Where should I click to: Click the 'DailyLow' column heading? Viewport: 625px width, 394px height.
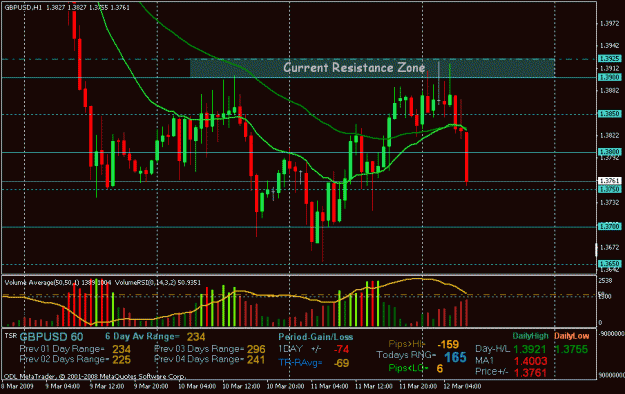[x=571, y=336]
